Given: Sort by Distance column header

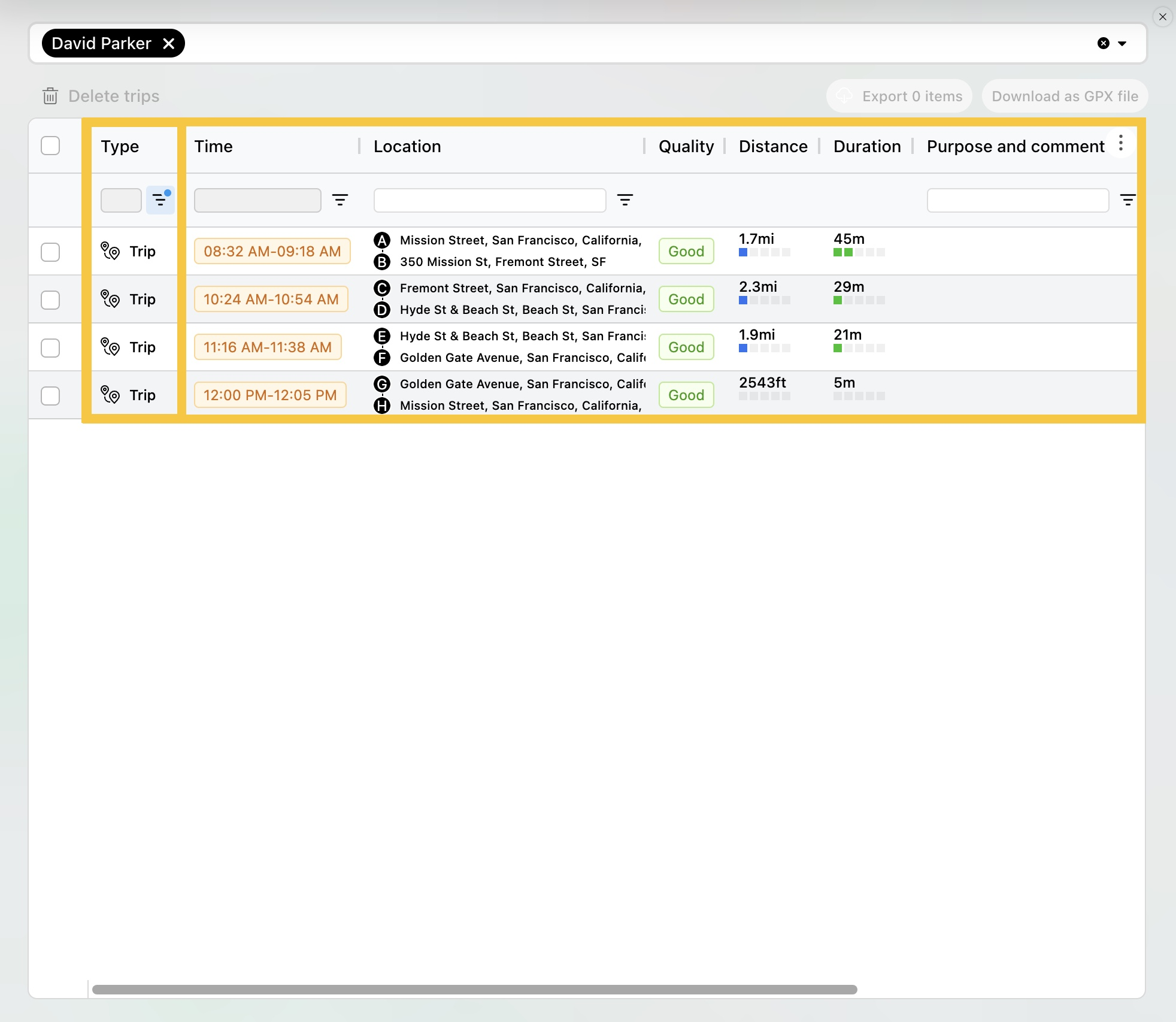Looking at the screenshot, I should coord(773,146).
